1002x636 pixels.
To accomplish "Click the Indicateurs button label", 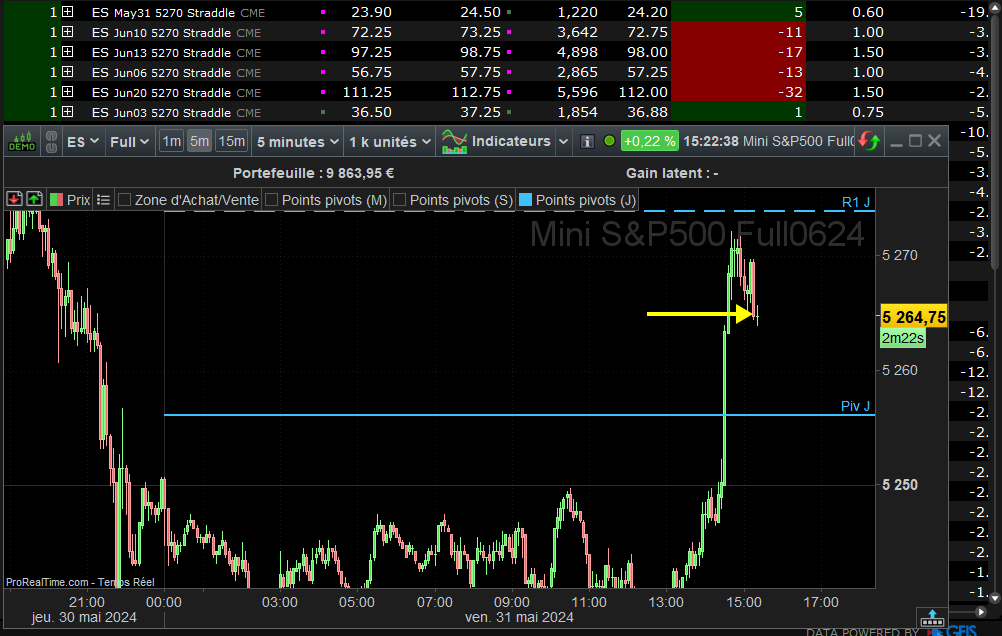I will coord(511,141).
